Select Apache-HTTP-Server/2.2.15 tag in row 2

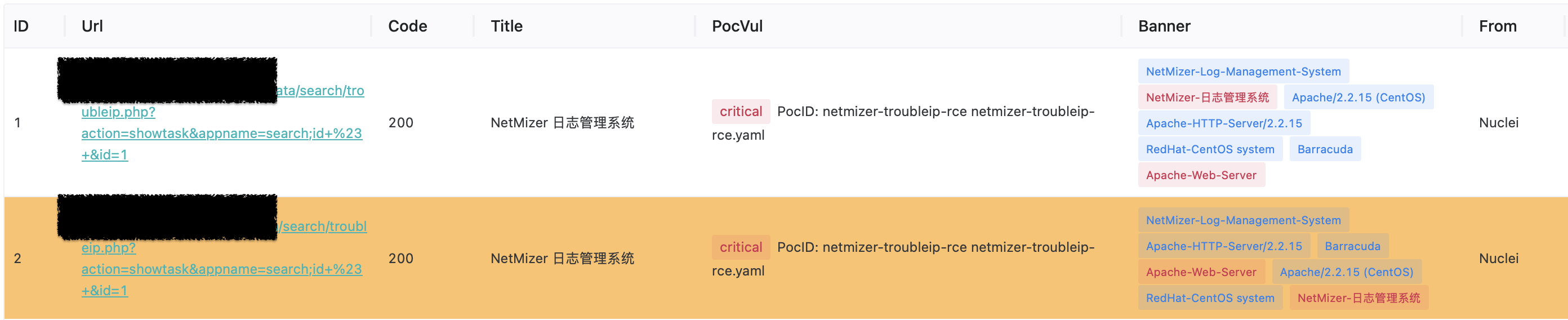(1223, 246)
